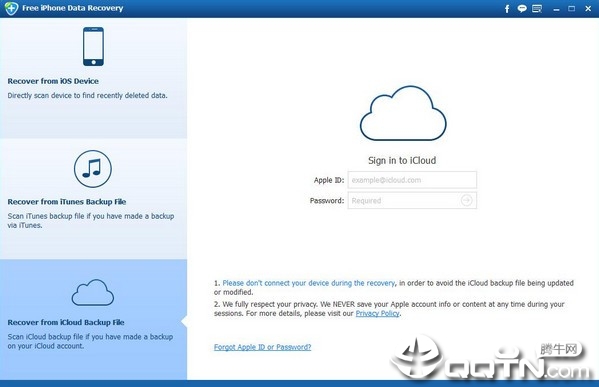This screenshot has height=387, width=599.
Task: Click the large iCloud cloud graphic
Action: [403, 113]
